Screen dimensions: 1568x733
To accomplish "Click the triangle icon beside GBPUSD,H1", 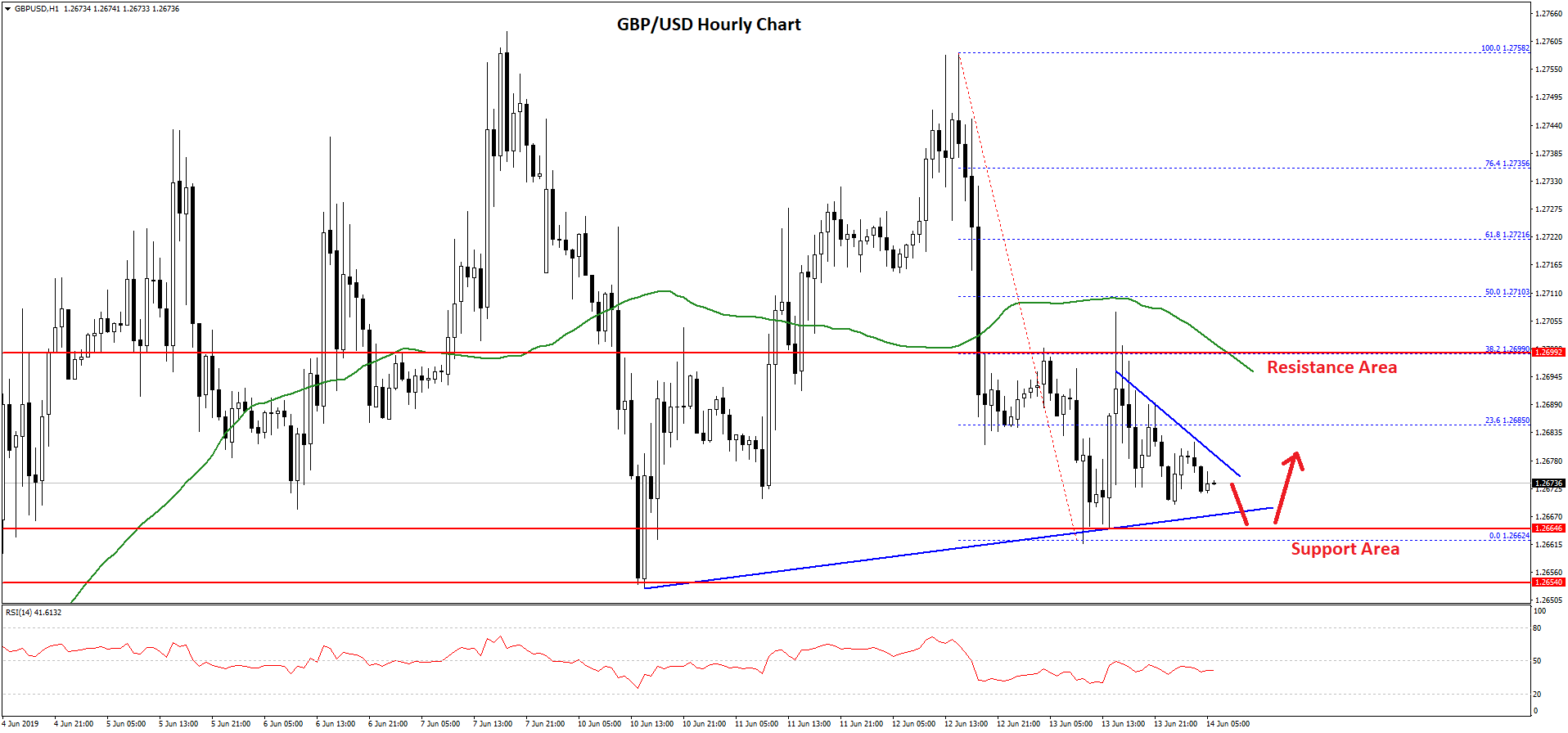I will (x=8, y=9).
